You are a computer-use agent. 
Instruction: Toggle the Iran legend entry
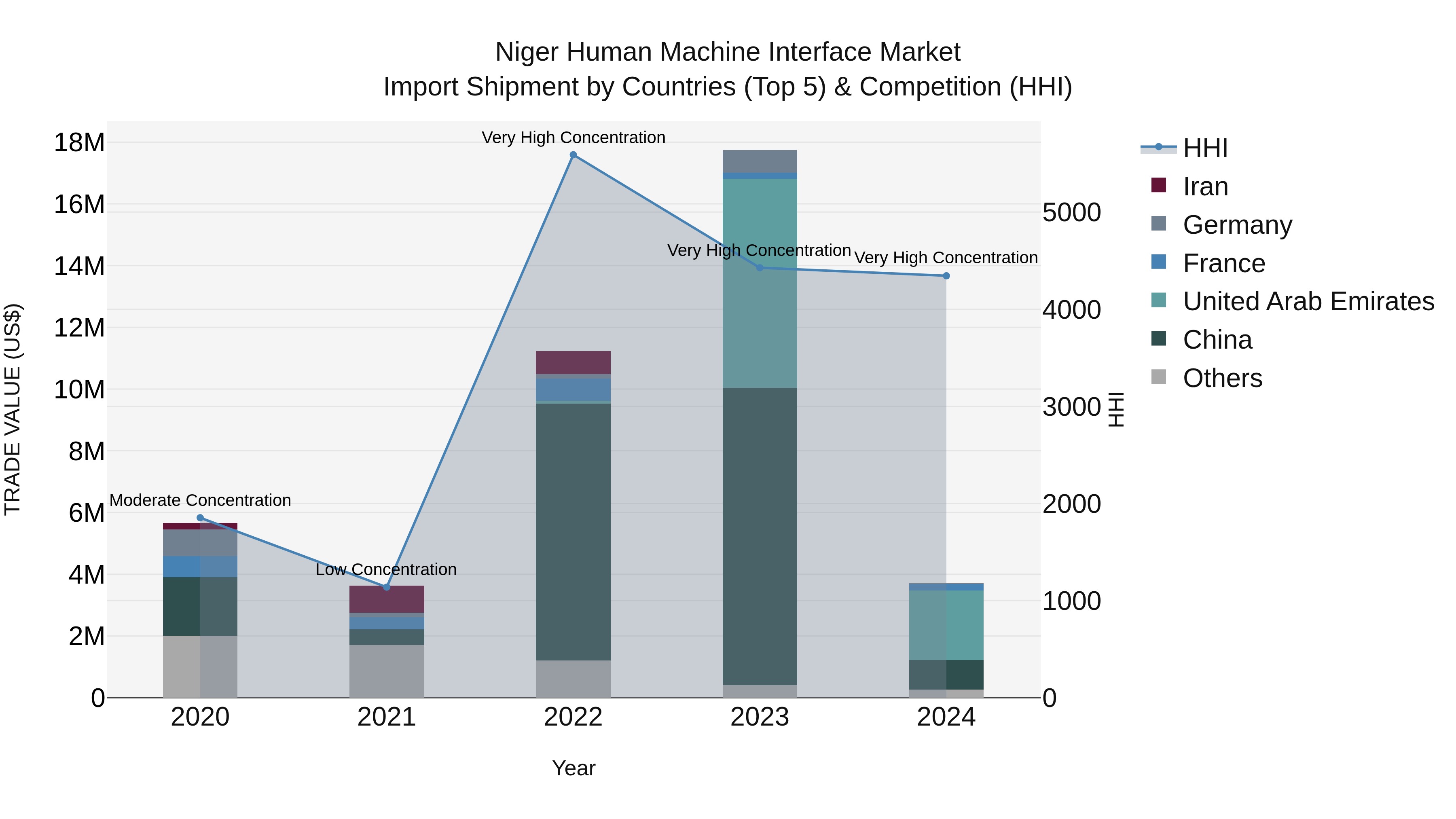[1189, 186]
